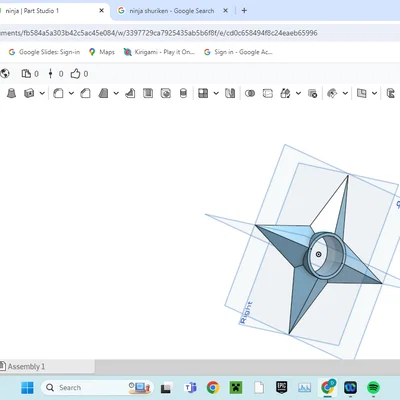Screen dimensions: 400x400
Task: Select the Delete part tool
Action: [312, 94]
